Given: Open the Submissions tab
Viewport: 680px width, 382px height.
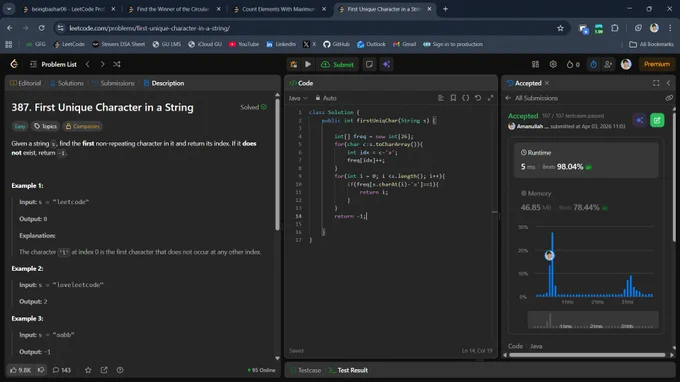Looking at the screenshot, I should (x=113, y=83).
